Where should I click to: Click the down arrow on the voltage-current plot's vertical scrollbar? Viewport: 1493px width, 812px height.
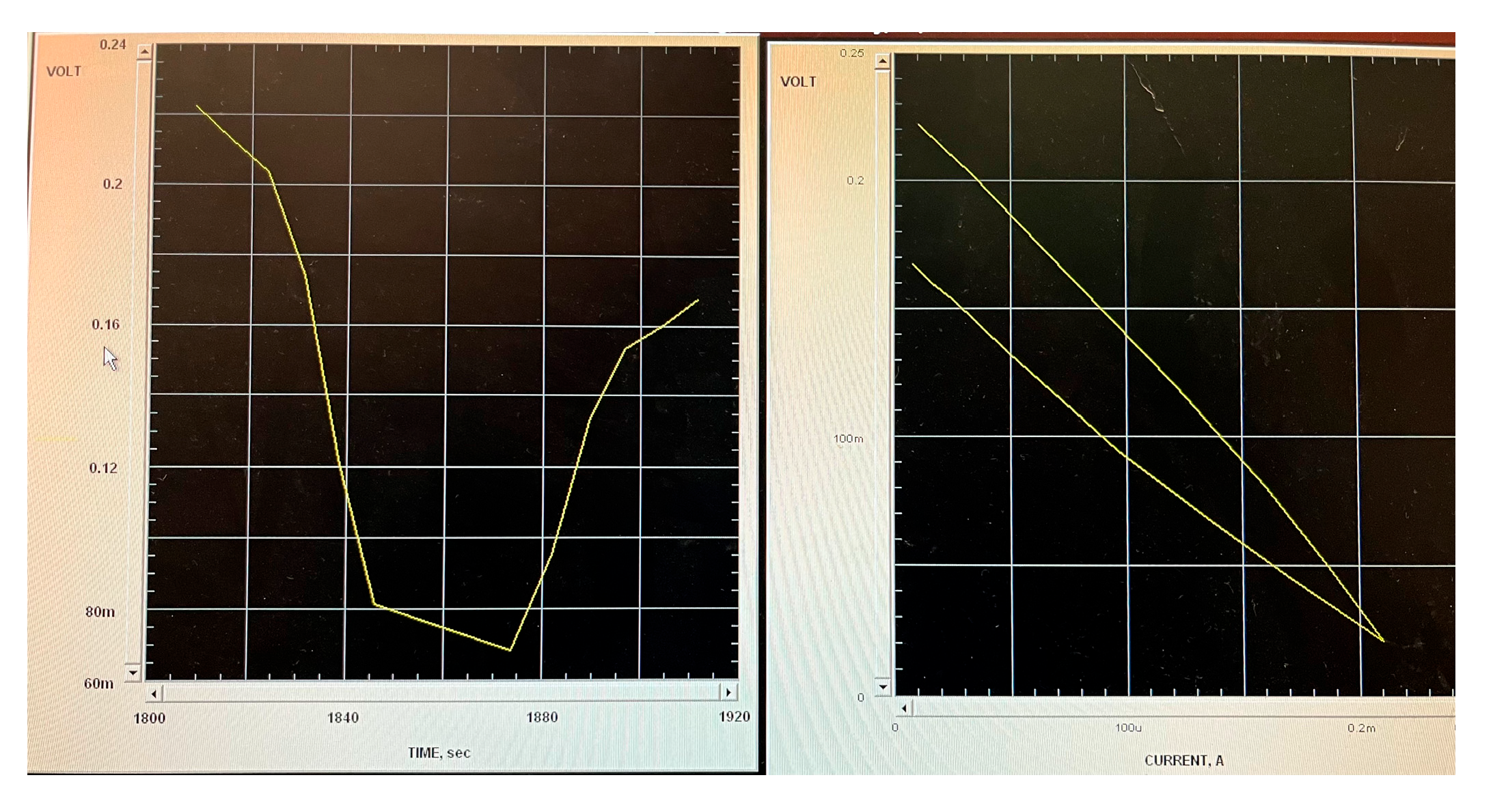pyautogui.click(x=883, y=687)
